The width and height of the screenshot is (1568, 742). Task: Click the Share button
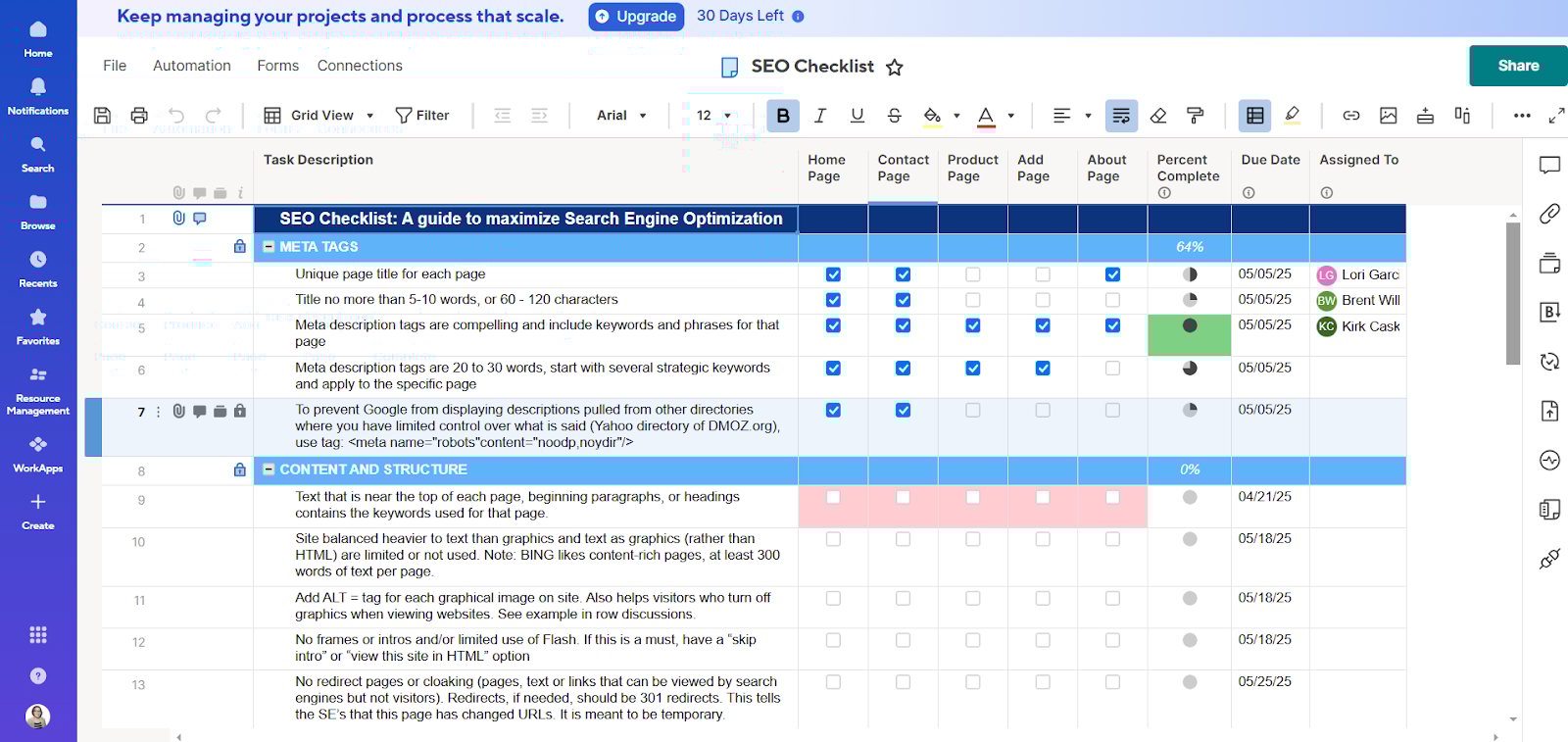[1517, 66]
